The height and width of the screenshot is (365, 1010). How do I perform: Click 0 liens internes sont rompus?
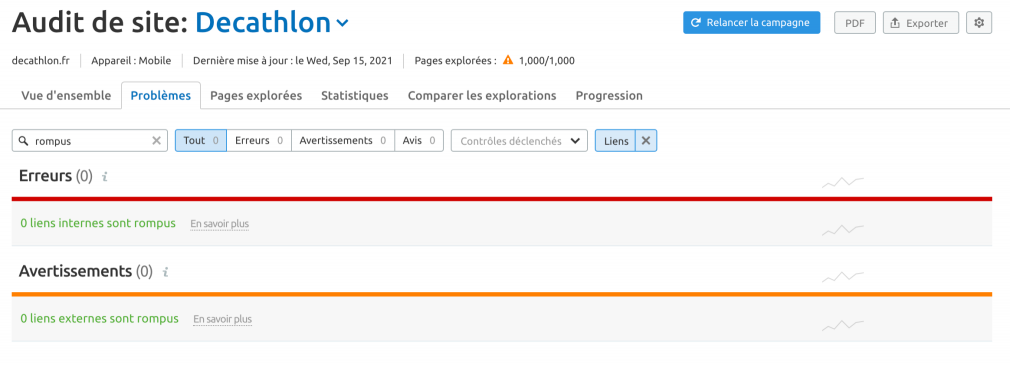(98, 223)
